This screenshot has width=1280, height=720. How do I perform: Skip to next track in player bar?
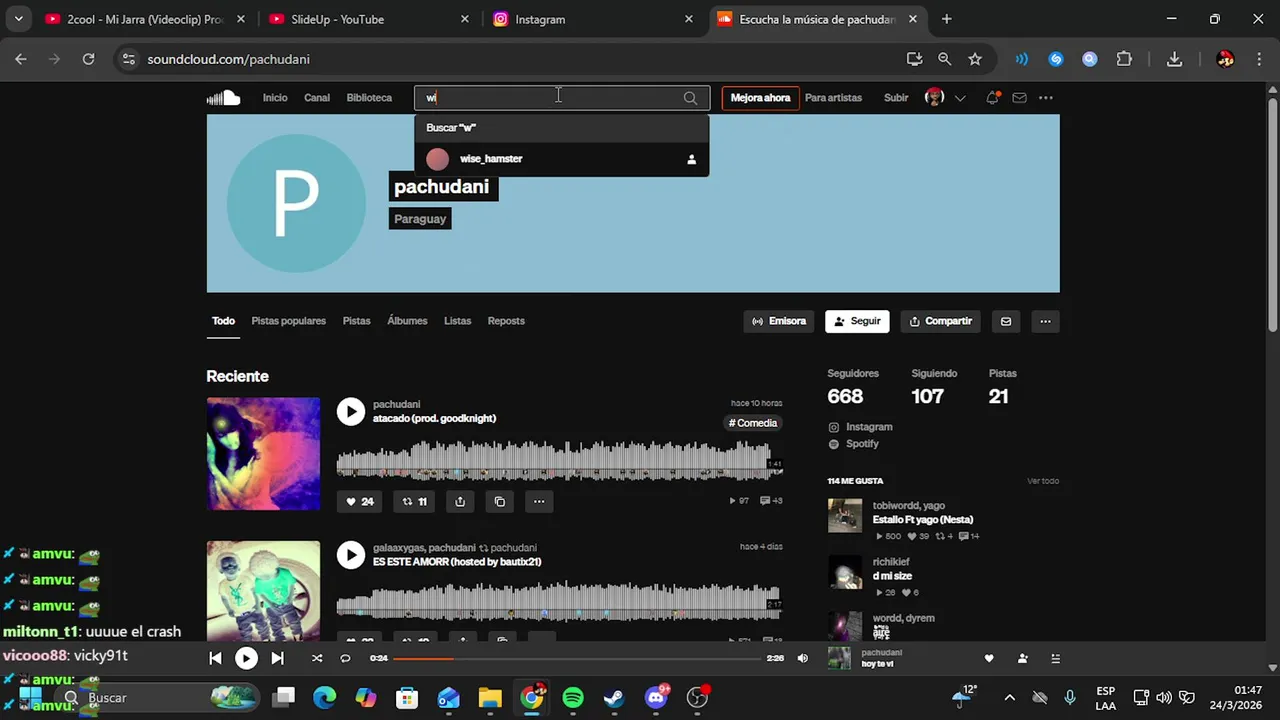[x=278, y=658]
